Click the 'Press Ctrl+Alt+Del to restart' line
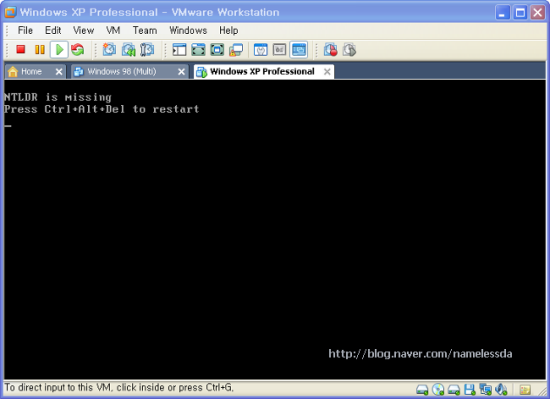550x399 pixels. (x=102, y=109)
